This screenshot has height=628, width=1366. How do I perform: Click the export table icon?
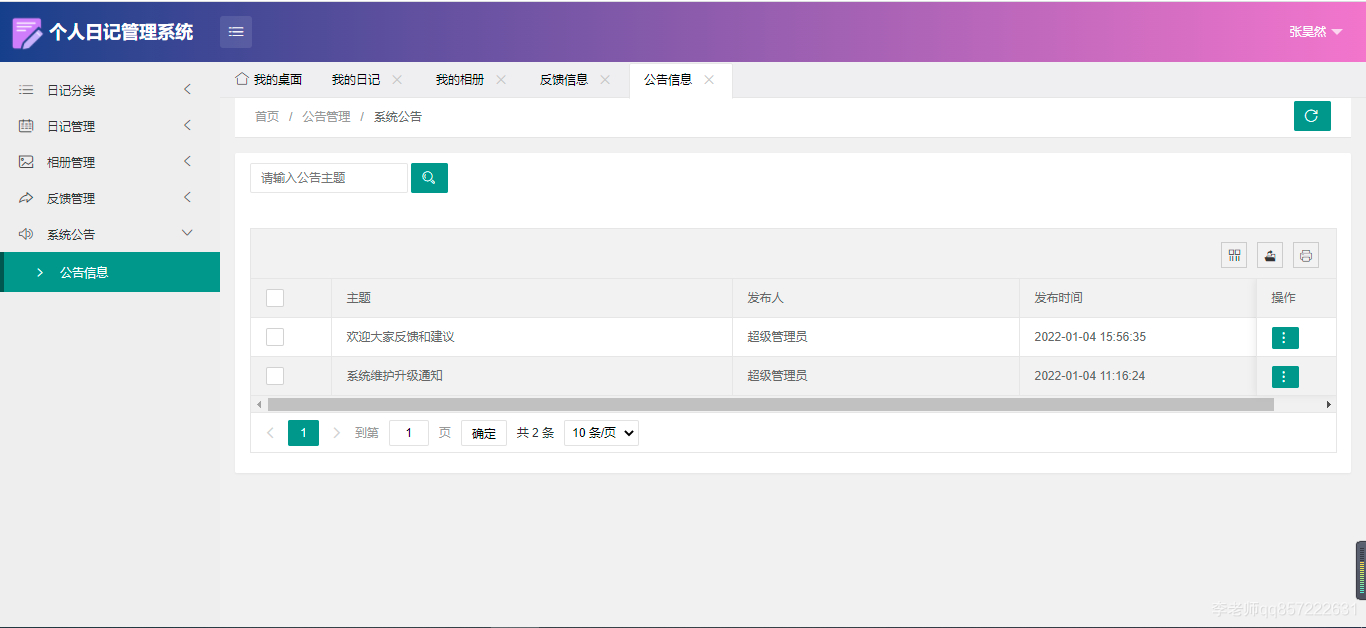(1270, 255)
